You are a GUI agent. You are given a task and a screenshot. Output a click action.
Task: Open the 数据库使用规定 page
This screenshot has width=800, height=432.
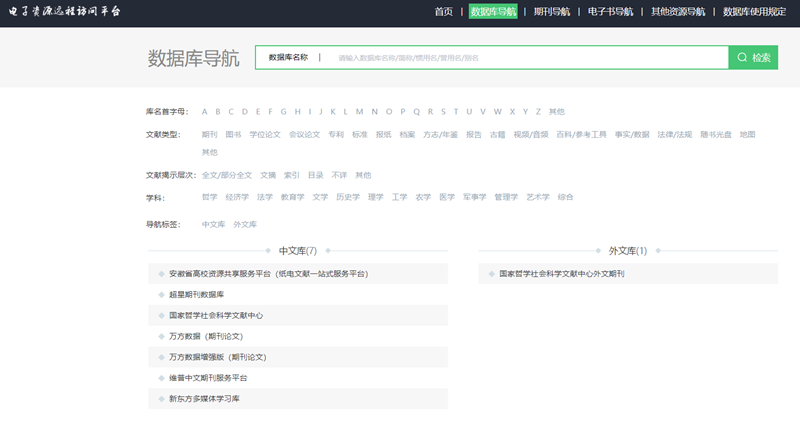[x=755, y=12]
